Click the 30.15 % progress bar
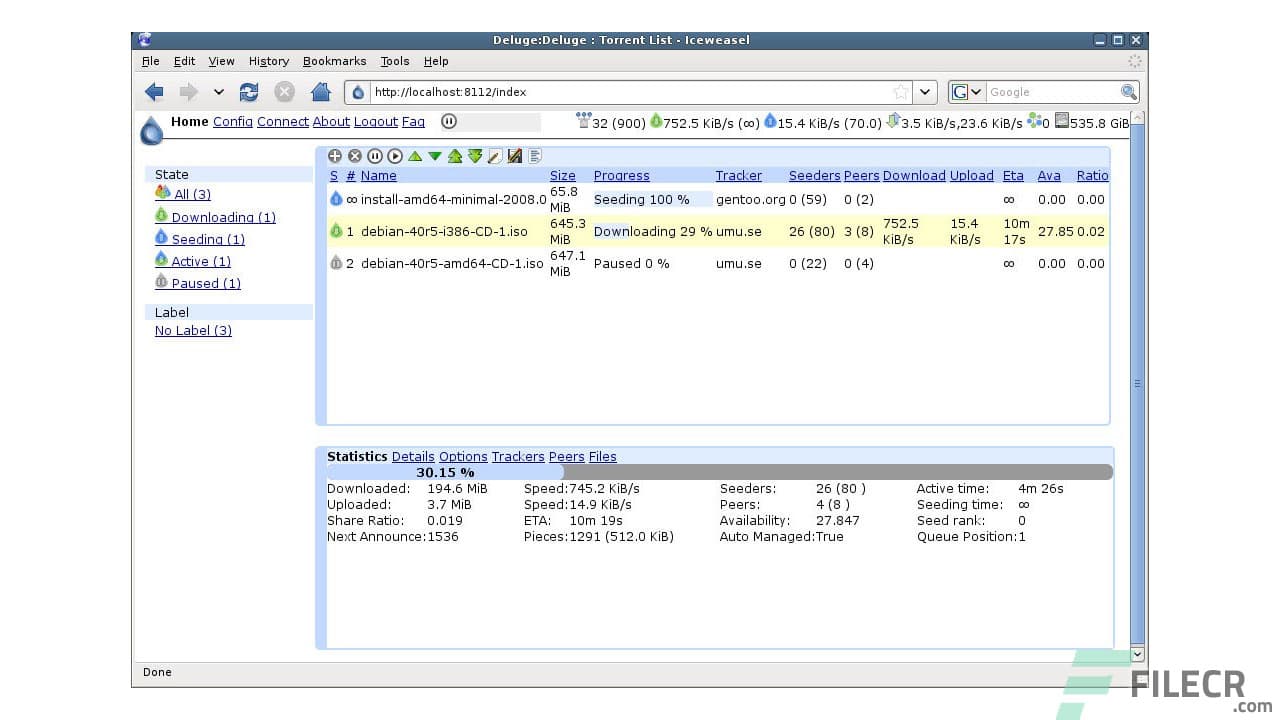The image size is (1280, 720). pyautogui.click(x=445, y=471)
